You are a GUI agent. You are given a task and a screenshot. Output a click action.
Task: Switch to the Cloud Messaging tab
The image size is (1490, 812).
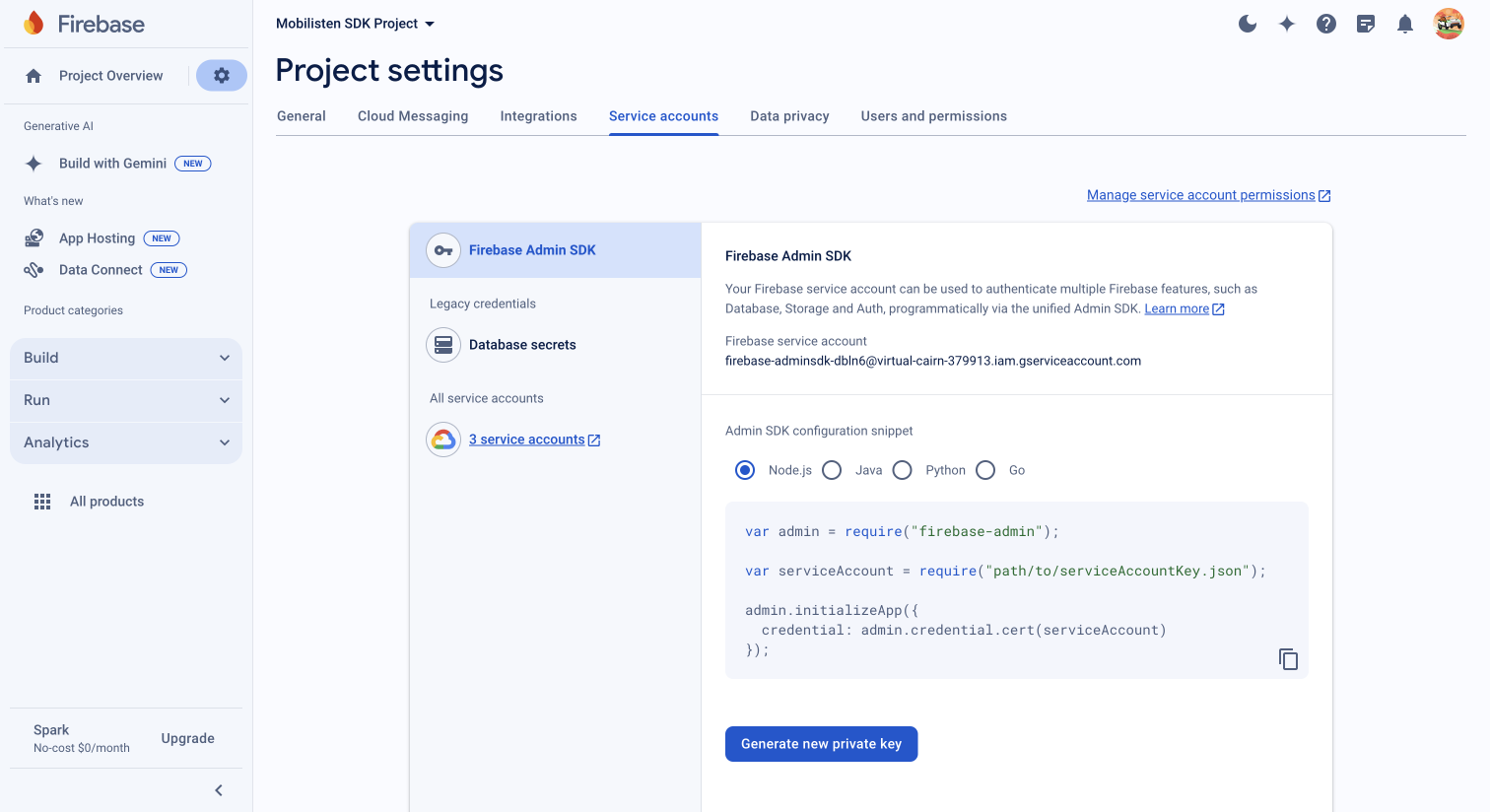[413, 116]
